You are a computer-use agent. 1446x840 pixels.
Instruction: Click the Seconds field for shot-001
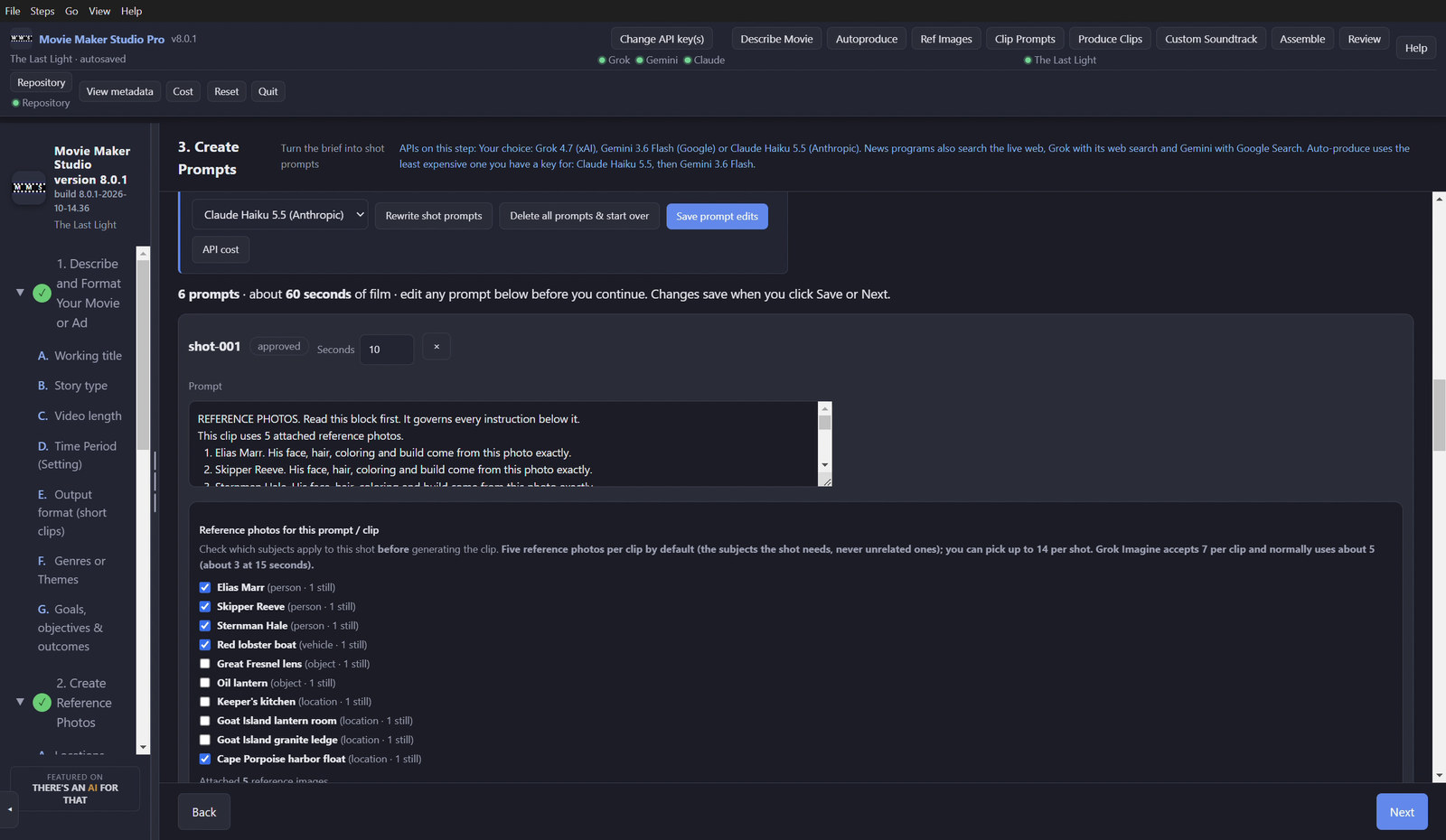point(387,350)
